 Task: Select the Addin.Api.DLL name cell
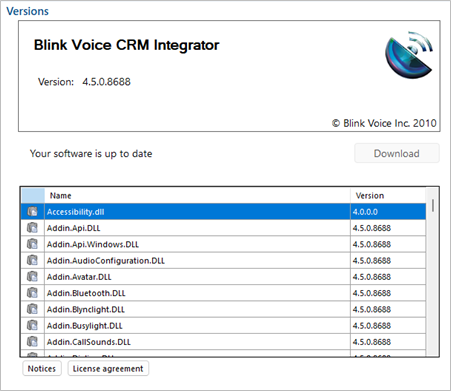point(197,228)
